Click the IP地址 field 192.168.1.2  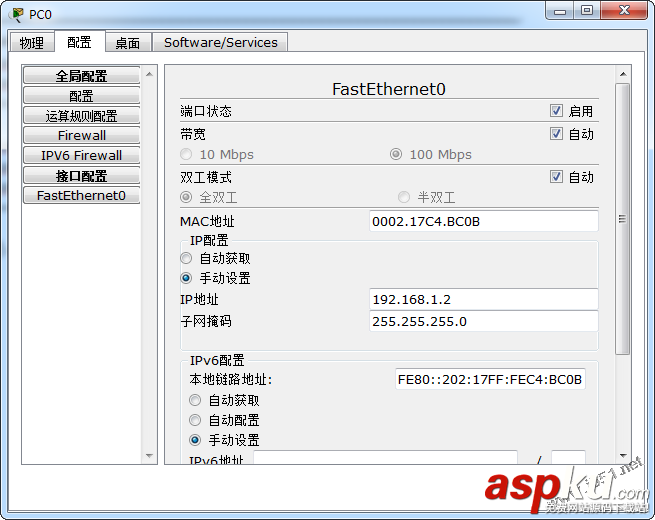pos(484,299)
